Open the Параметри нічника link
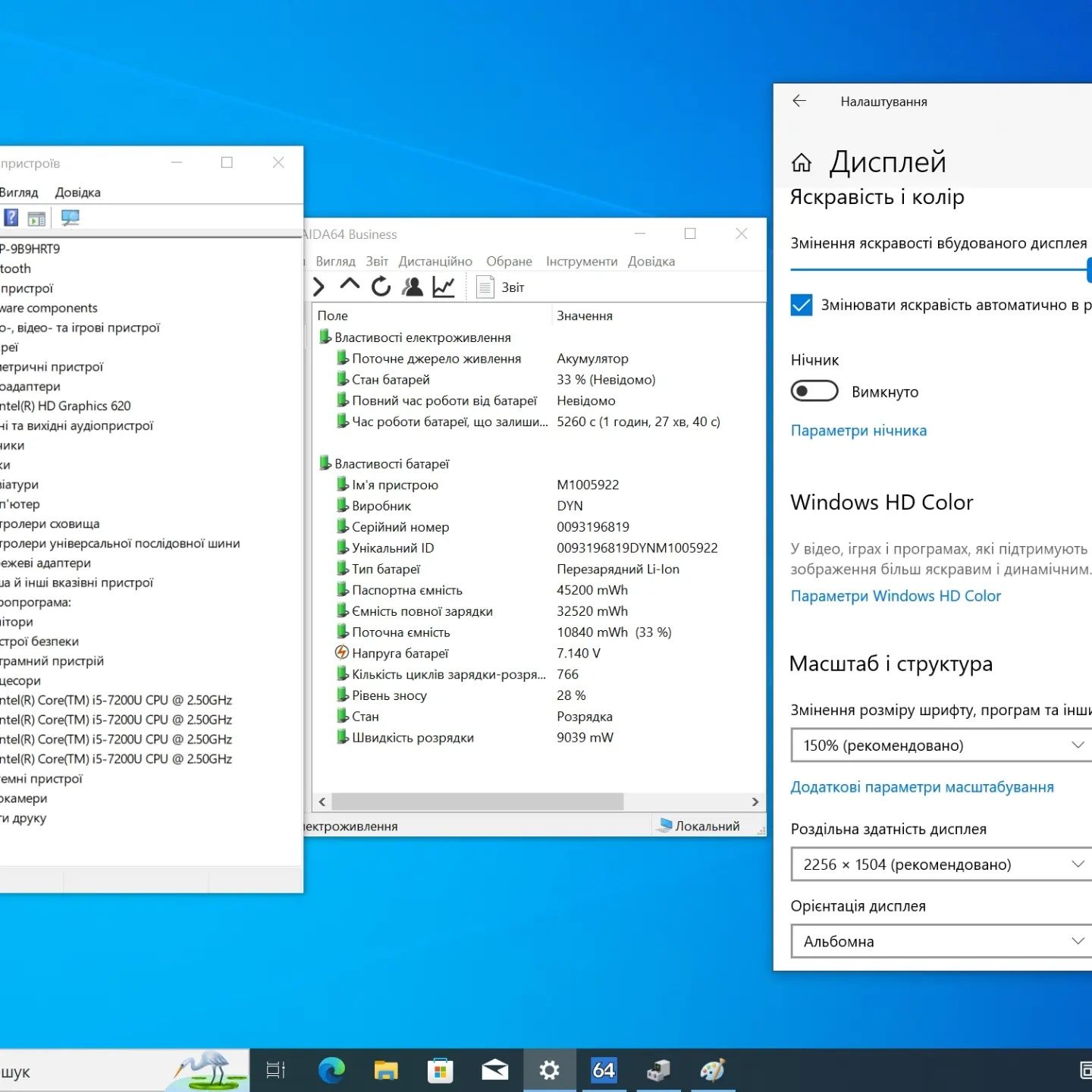 858,431
